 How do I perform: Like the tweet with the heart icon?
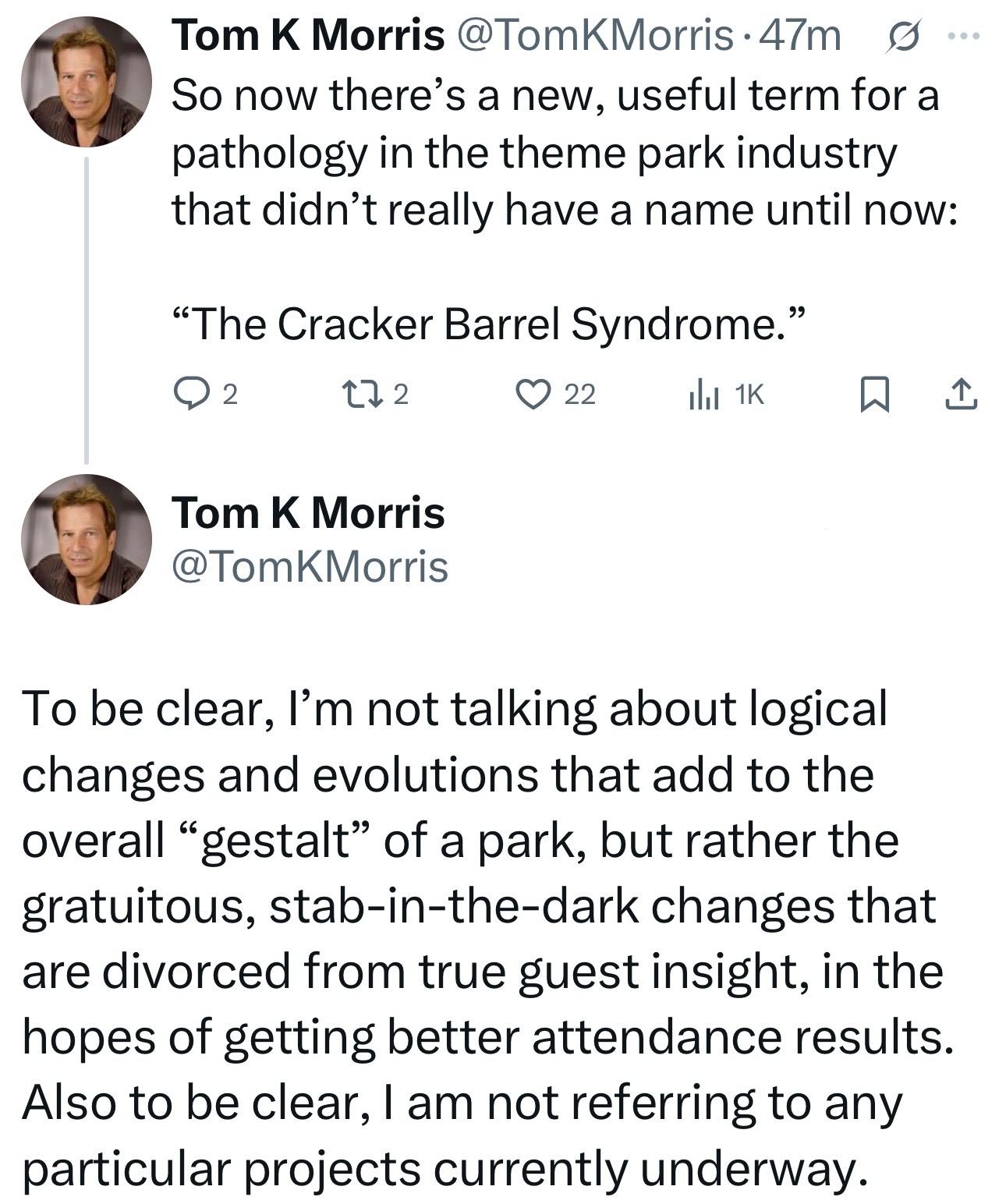pyautogui.click(x=535, y=395)
